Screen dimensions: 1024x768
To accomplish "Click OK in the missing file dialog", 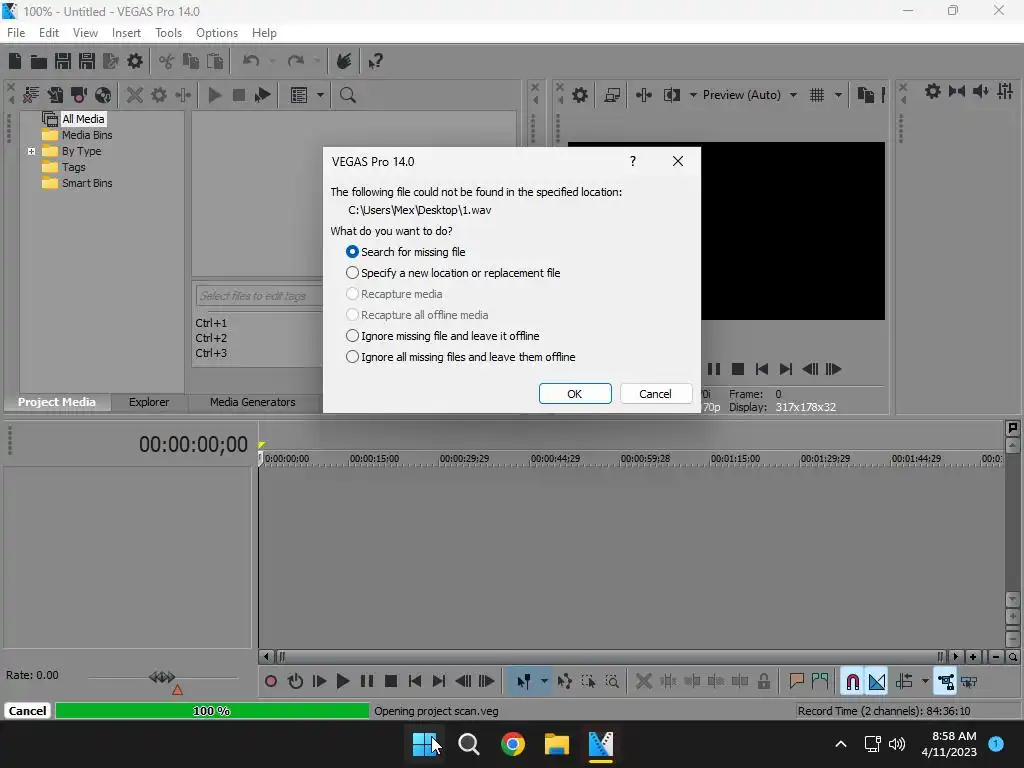I will [575, 394].
